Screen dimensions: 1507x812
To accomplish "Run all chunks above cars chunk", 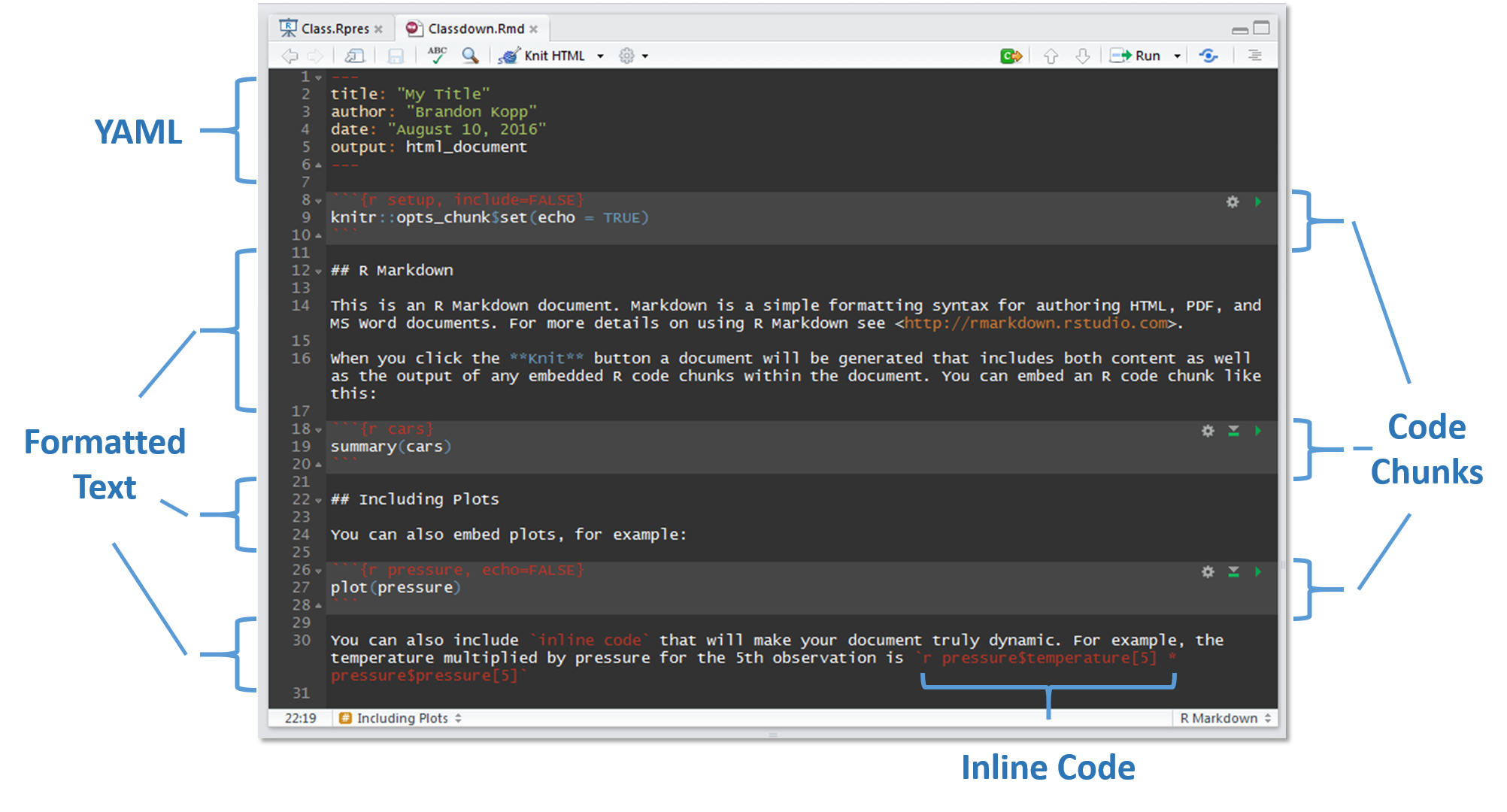I will [1233, 431].
